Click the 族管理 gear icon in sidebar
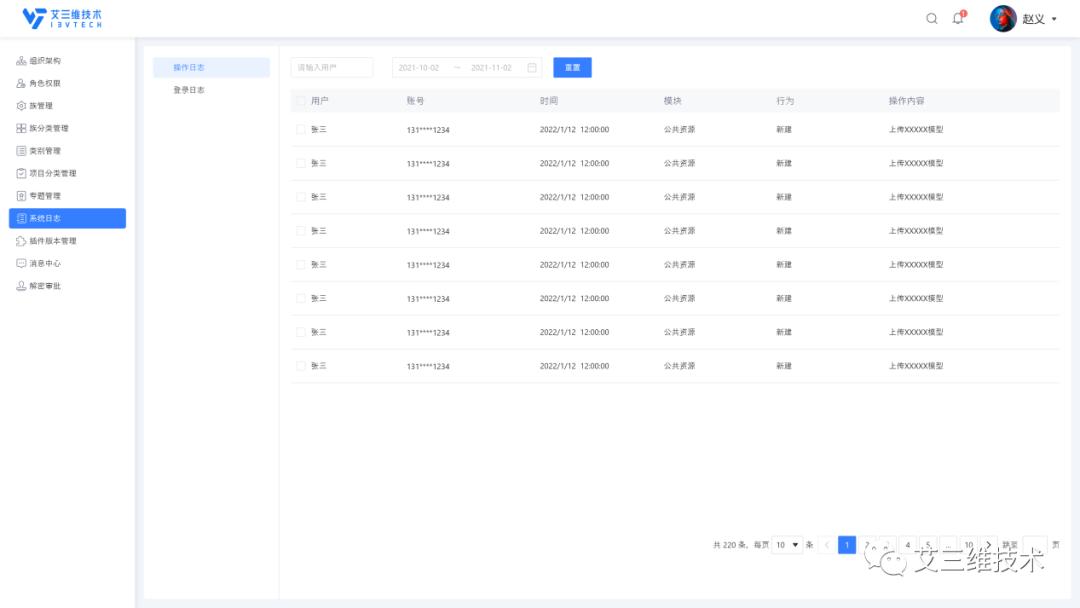This screenshot has width=1080, height=608. pos(21,106)
